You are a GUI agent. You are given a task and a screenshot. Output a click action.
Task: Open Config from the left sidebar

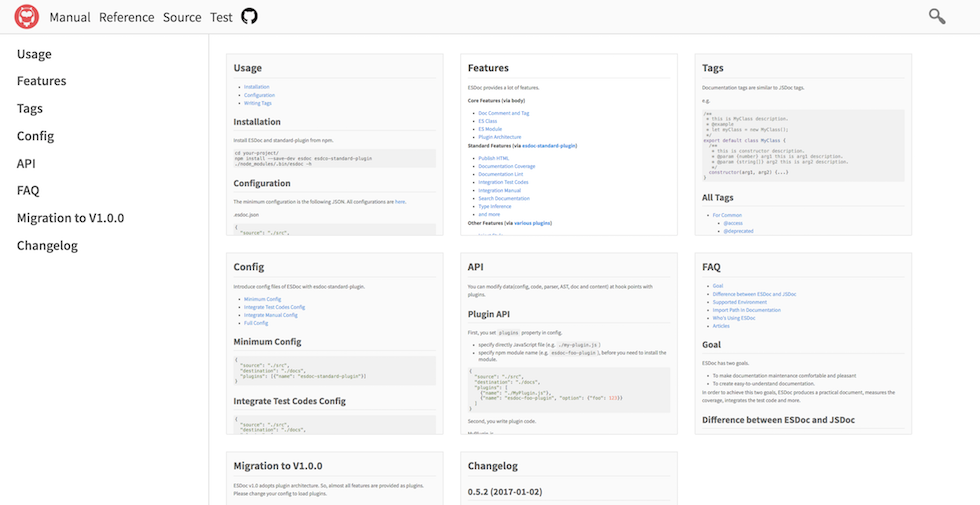pos(36,136)
